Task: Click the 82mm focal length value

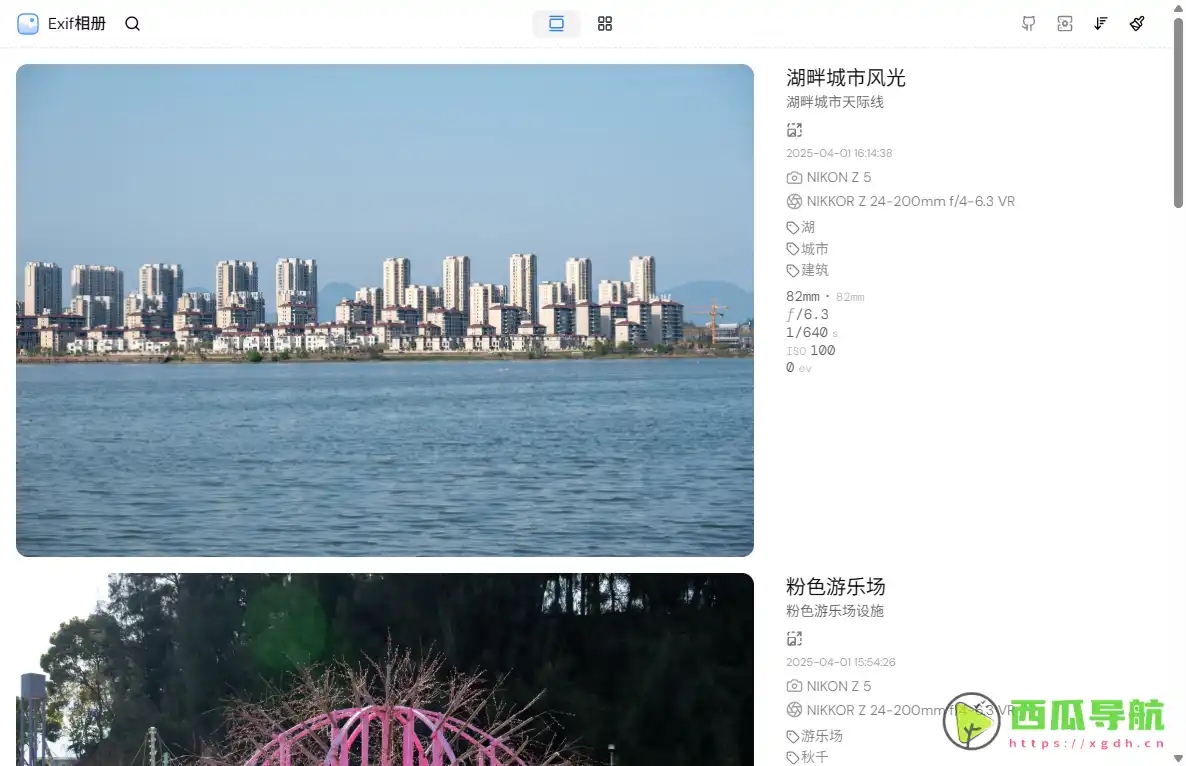Action: click(803, 296)
